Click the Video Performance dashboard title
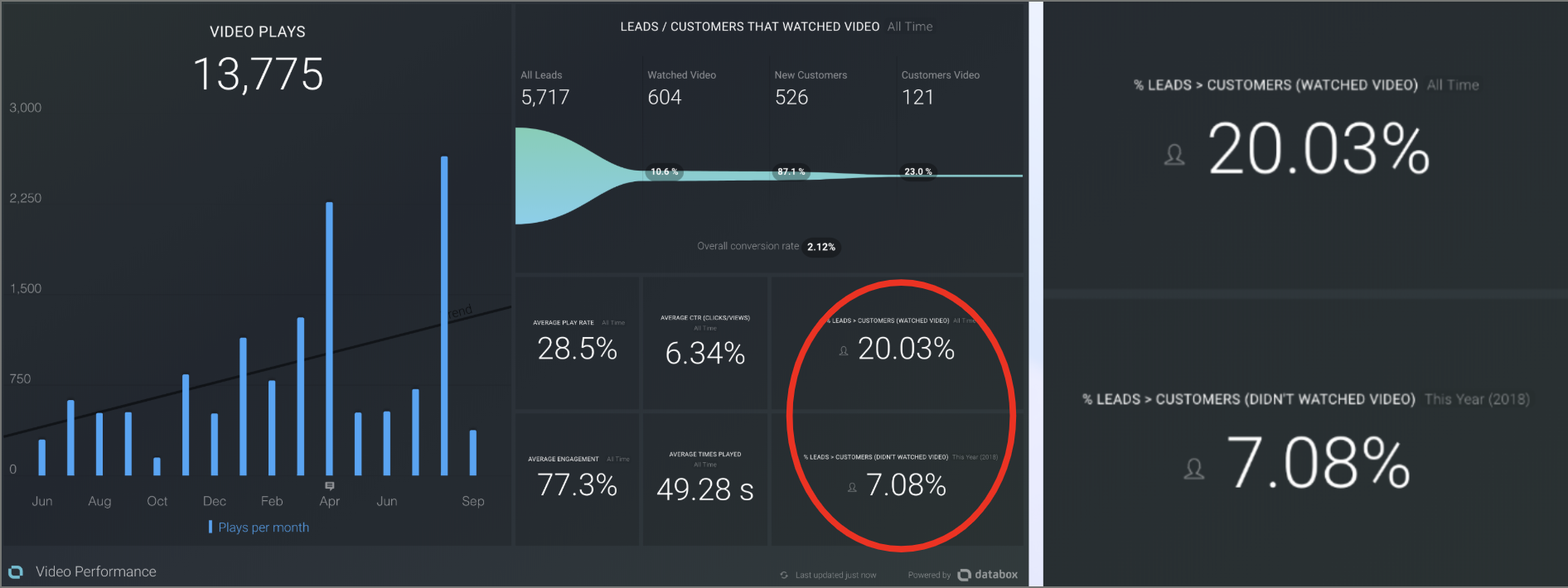The height and width of the screenshot is (588, 1568). (95, 571)
